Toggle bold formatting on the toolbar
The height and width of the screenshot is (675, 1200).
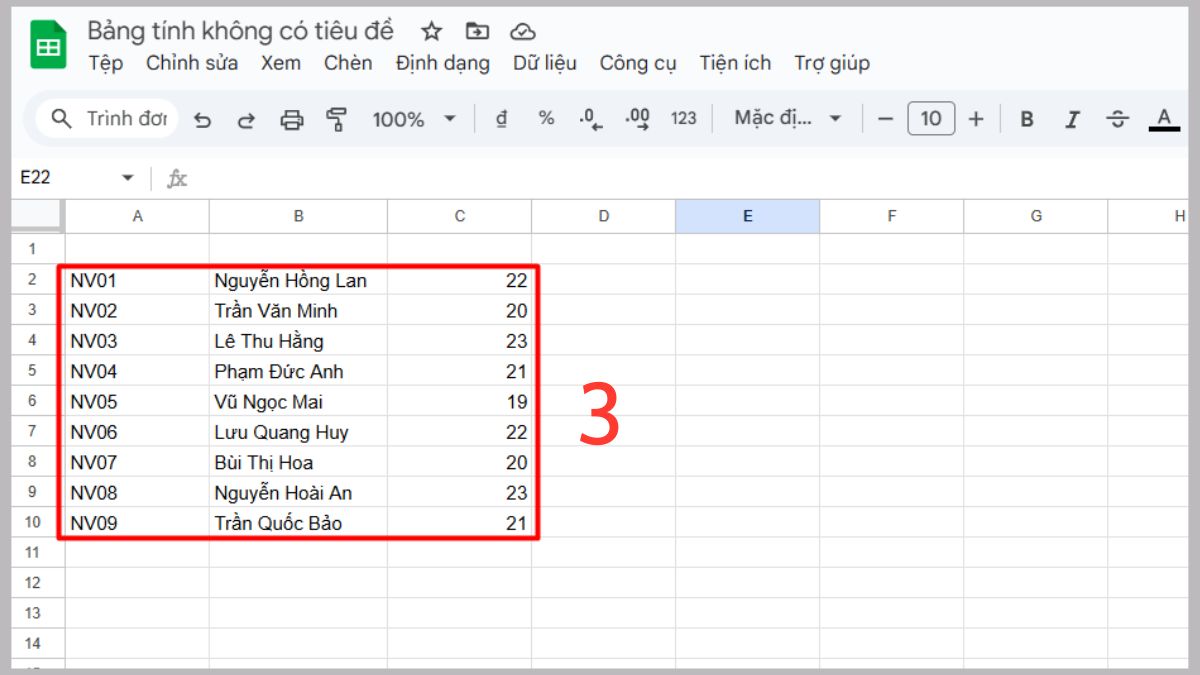(1026, 118)
